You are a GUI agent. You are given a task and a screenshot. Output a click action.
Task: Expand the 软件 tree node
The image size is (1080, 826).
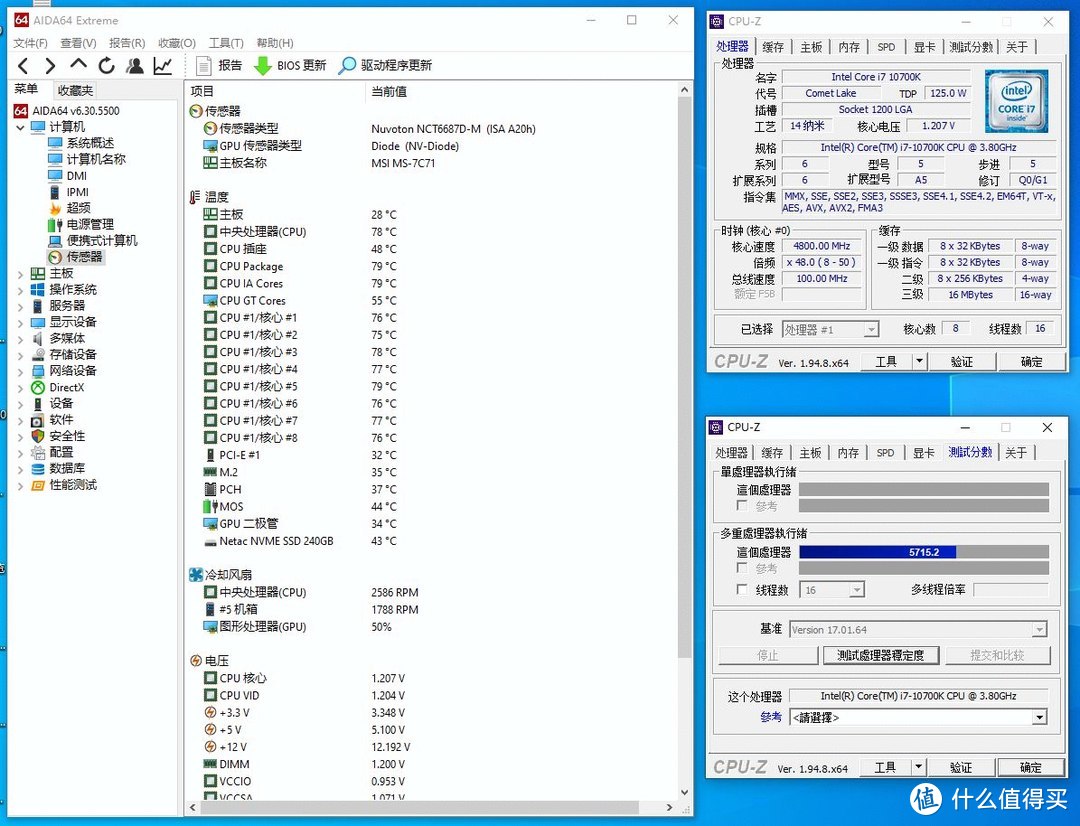20,420
